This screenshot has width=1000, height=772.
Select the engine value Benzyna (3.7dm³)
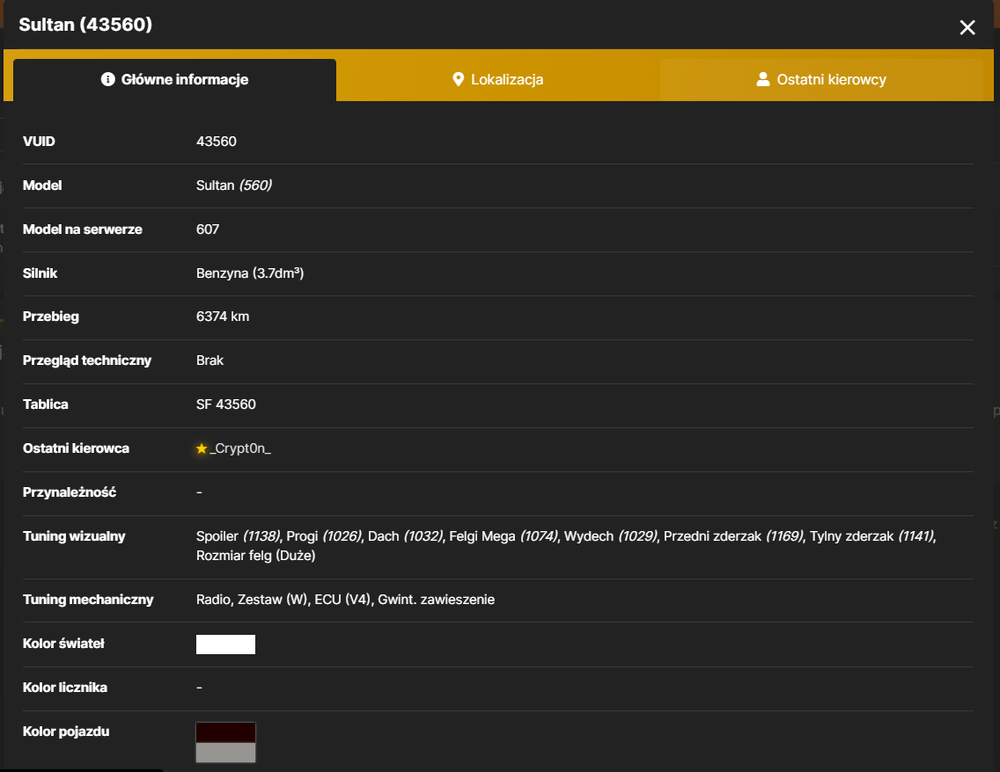pyautogui.click(x=250, y=273)
